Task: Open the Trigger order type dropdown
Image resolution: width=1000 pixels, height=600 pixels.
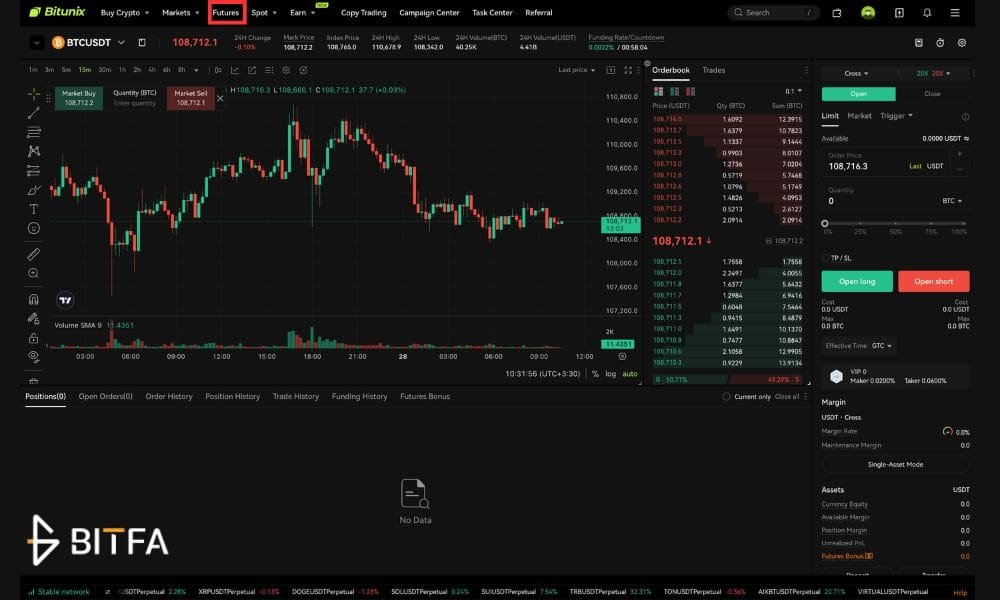Action: click(x=896, y=115)
